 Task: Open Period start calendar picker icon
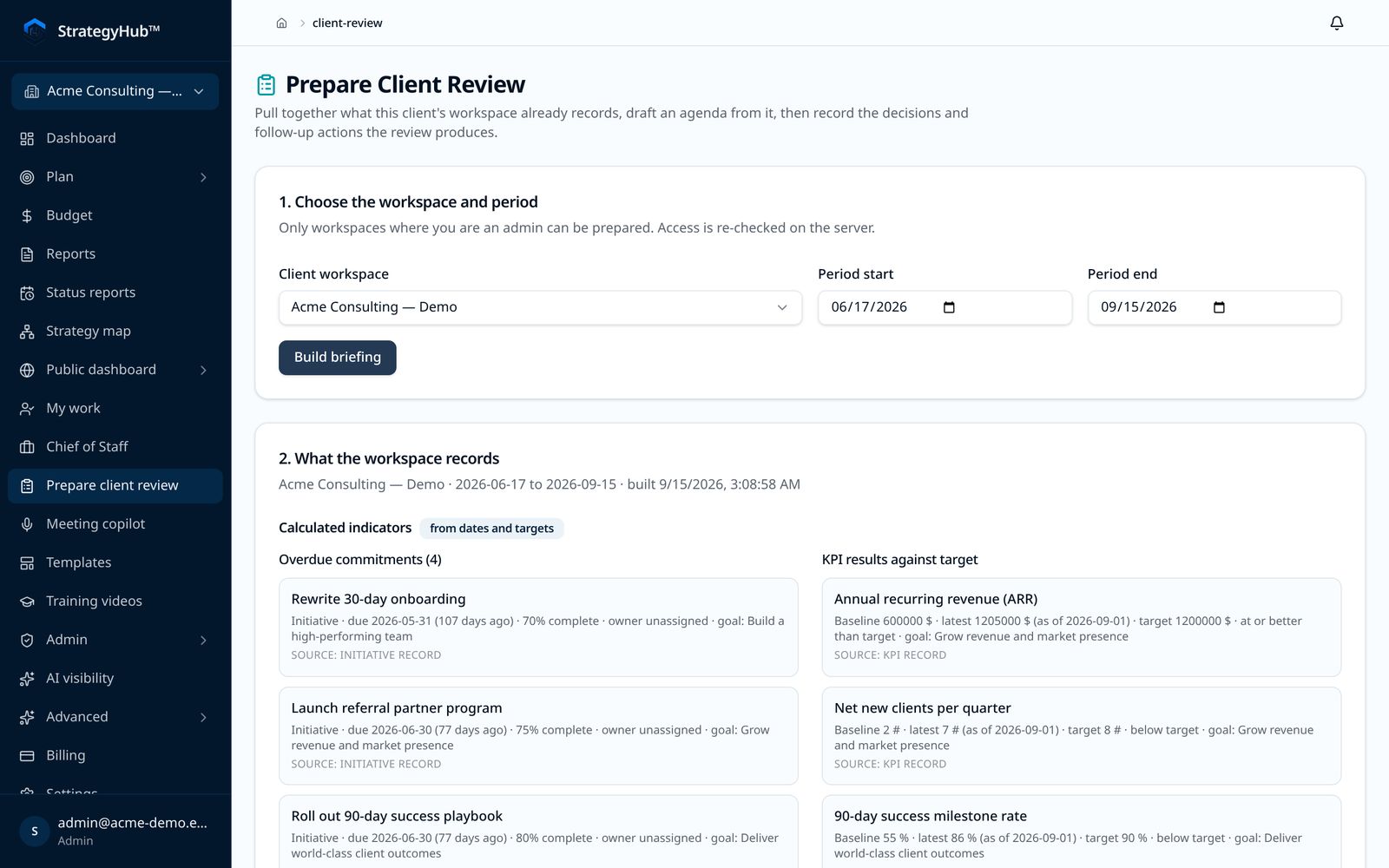949,307
